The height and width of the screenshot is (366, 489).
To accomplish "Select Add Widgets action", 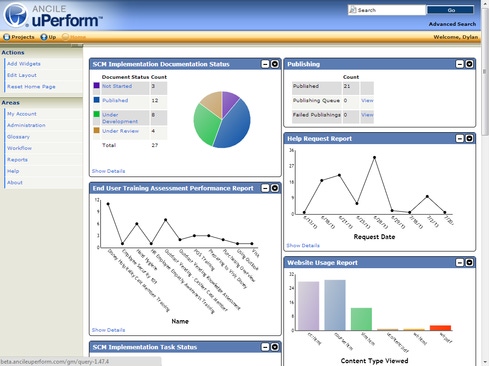I will click(24, 64).
